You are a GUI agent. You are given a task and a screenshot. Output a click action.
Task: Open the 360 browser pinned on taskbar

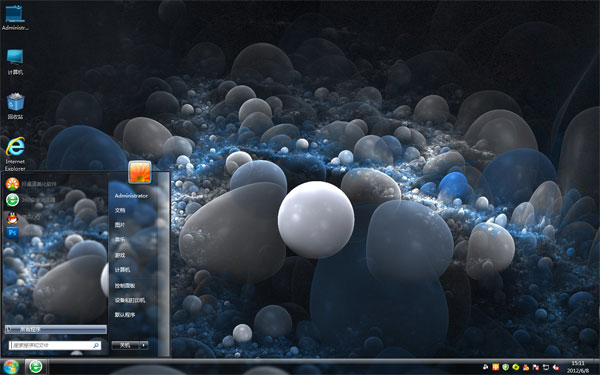pos(36,367)
